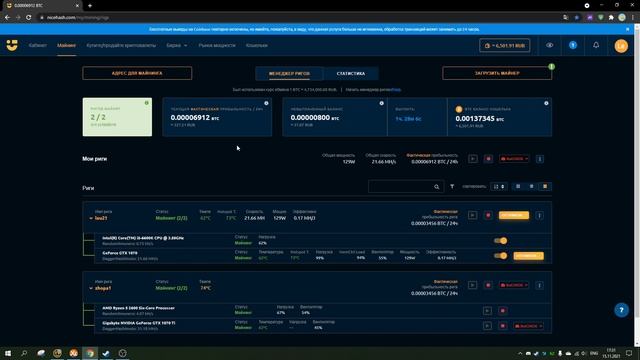Open info icon on BTC wallet balance card

click(x=546, y=103)
